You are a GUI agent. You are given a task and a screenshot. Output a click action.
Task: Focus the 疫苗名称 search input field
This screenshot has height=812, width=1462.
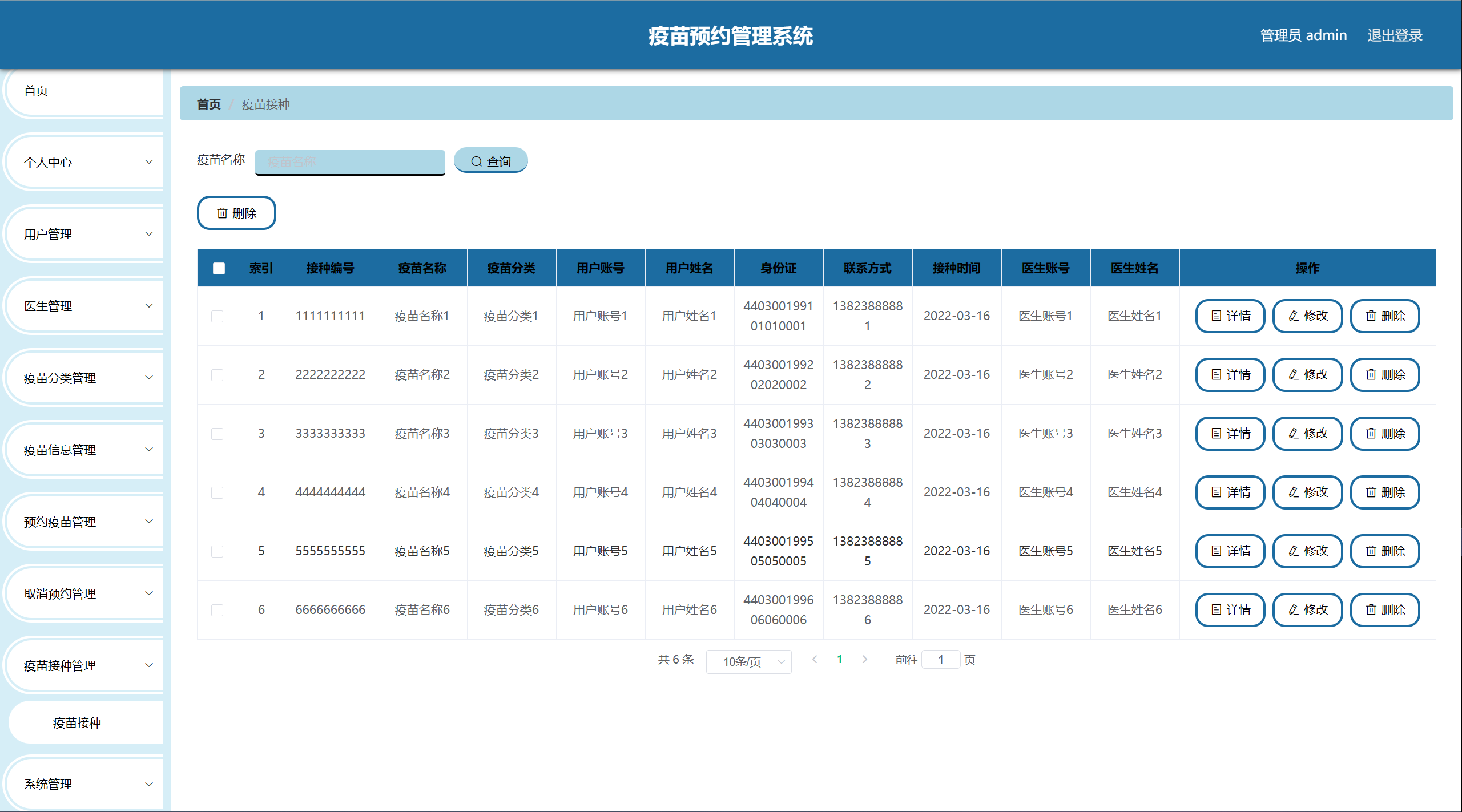[x=349, y=161]
